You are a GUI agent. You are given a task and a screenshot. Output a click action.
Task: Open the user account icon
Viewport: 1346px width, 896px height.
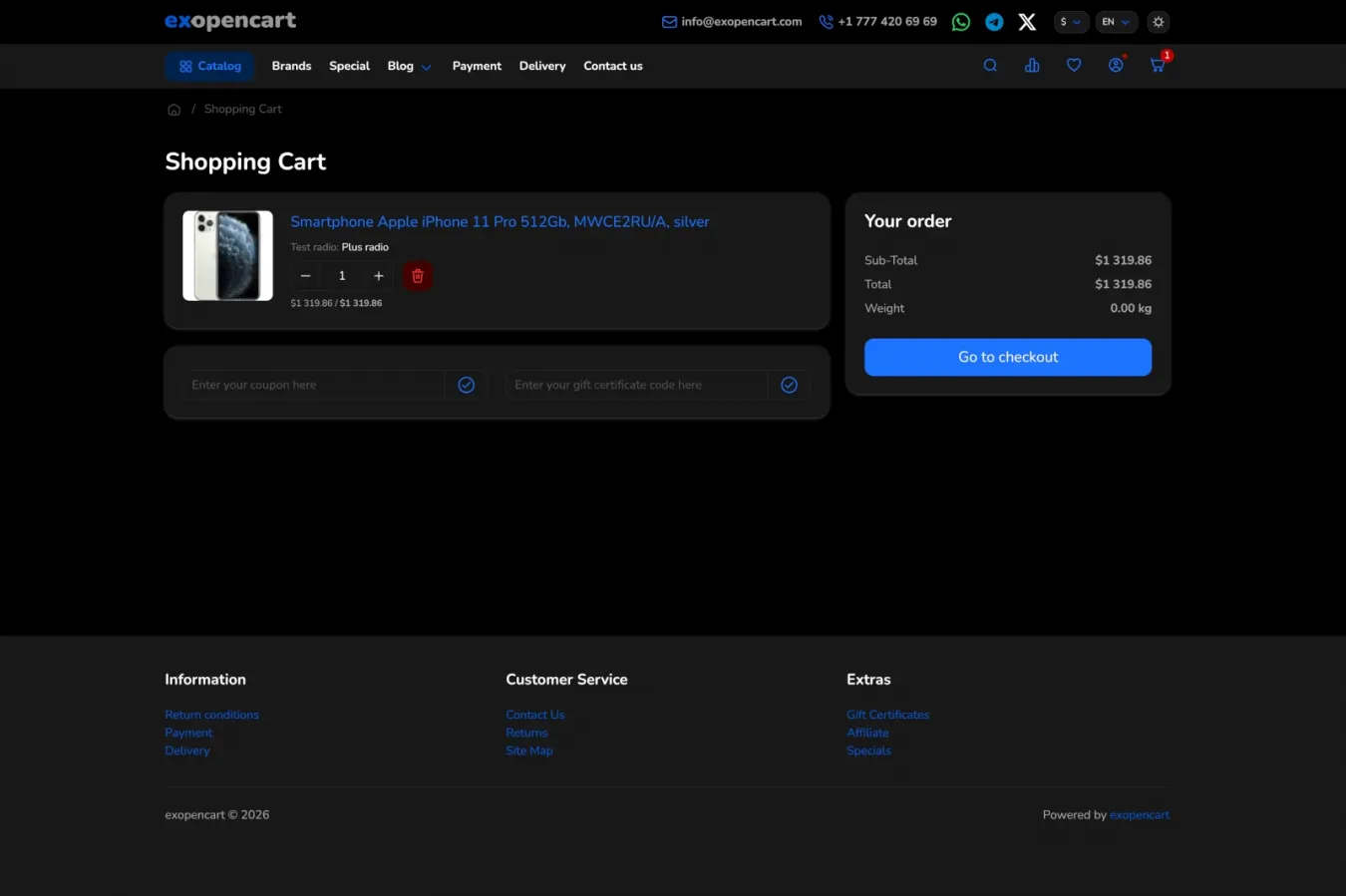pos(1116,66)
